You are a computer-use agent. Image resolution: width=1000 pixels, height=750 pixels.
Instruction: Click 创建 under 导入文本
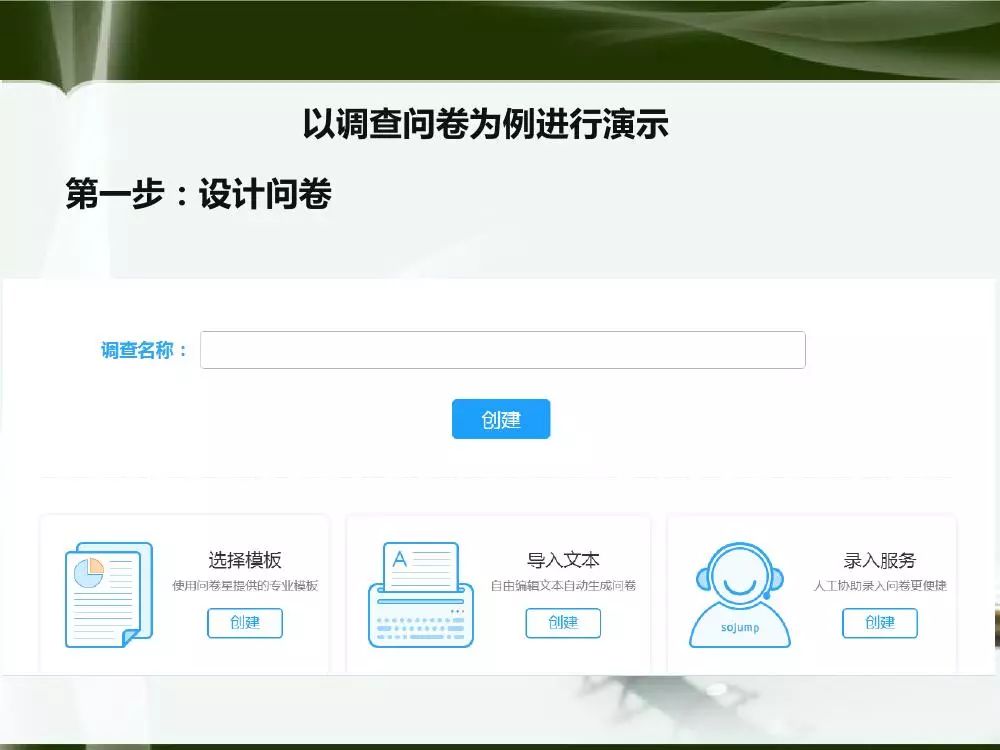click(x=563, y=622)
